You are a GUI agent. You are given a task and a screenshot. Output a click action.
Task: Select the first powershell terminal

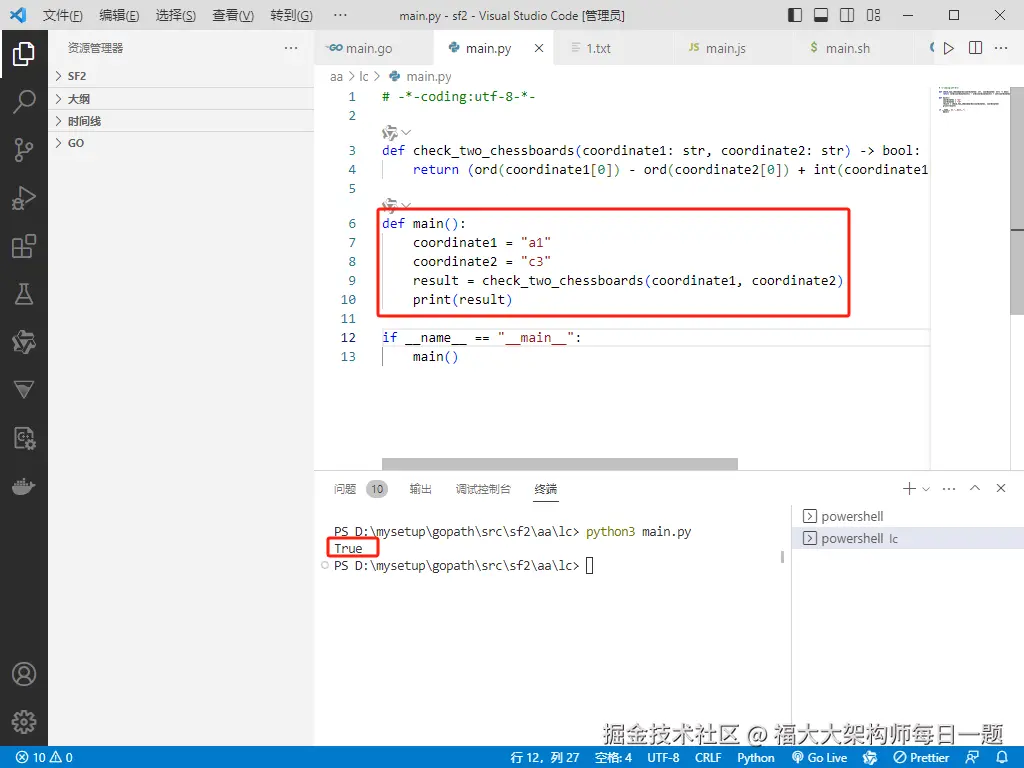[x=908, y=516]
